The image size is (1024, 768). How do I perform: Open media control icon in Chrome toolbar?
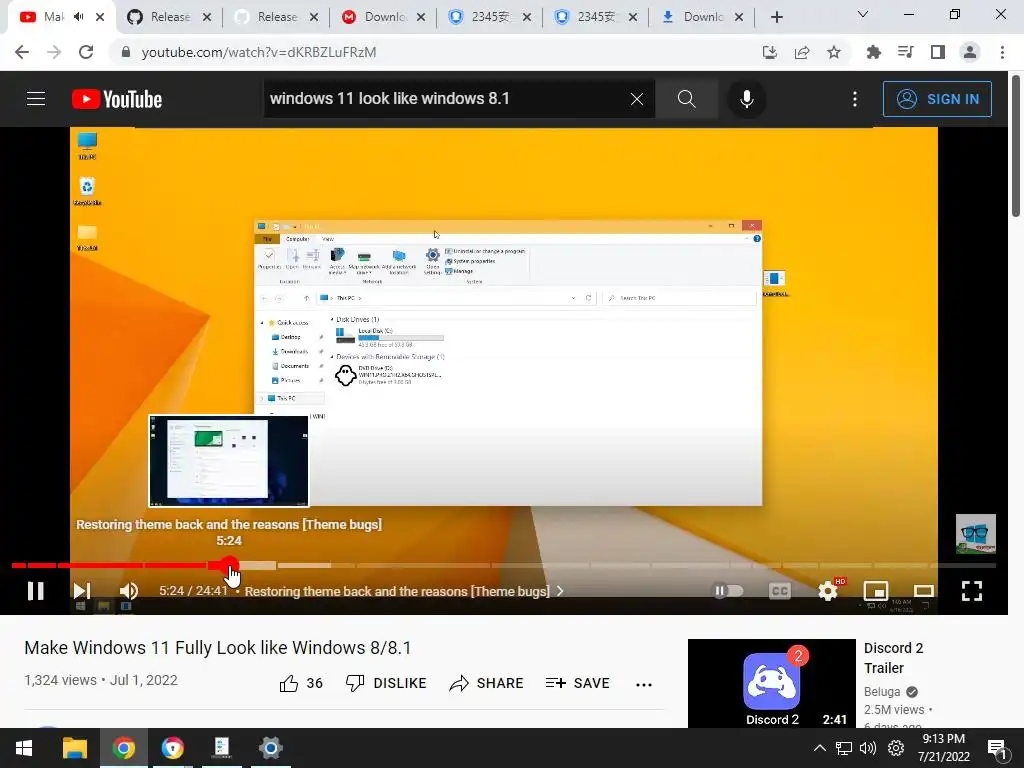coord(905,52)
